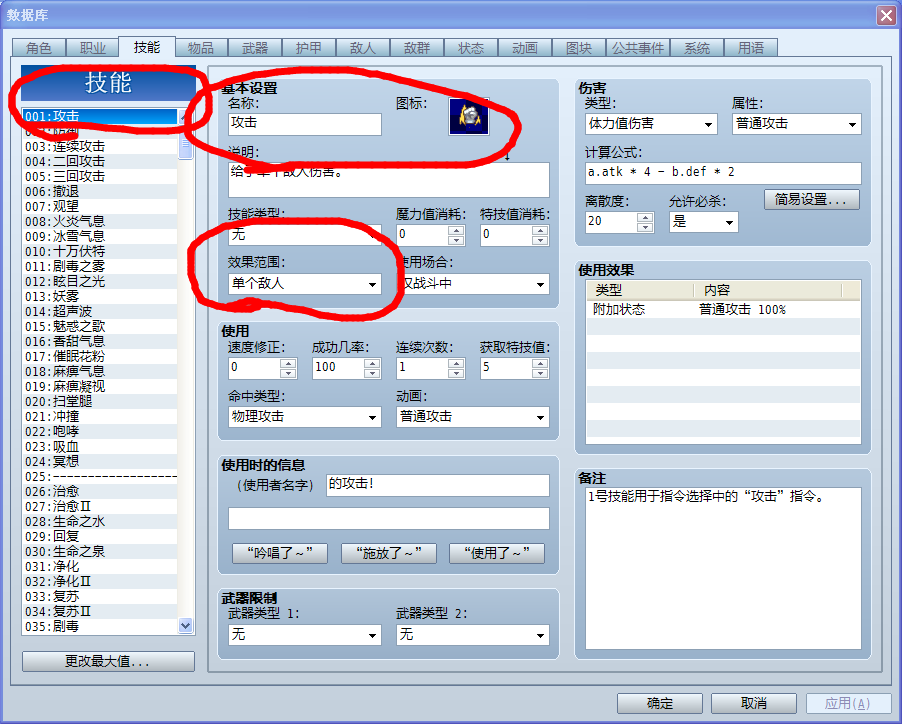Open the 用语 tab
The height and width of the screenshot is (724, 902).
(x=751, y=48)
